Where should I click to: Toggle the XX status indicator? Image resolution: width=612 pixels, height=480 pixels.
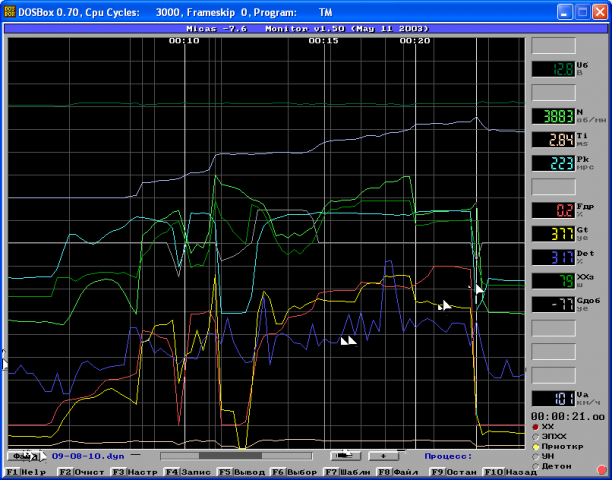click(x=535, y=427)
